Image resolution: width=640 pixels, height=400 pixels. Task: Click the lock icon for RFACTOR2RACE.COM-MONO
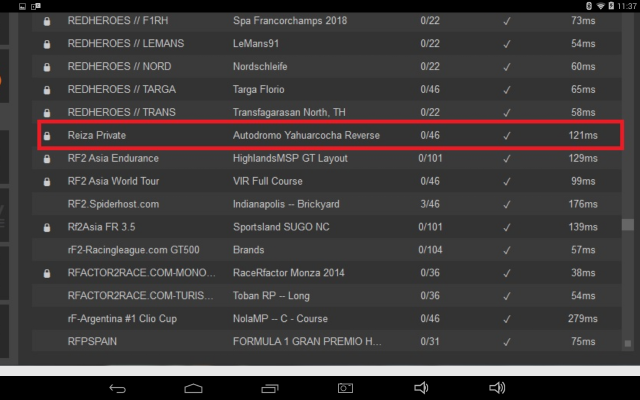click(47, 273)
